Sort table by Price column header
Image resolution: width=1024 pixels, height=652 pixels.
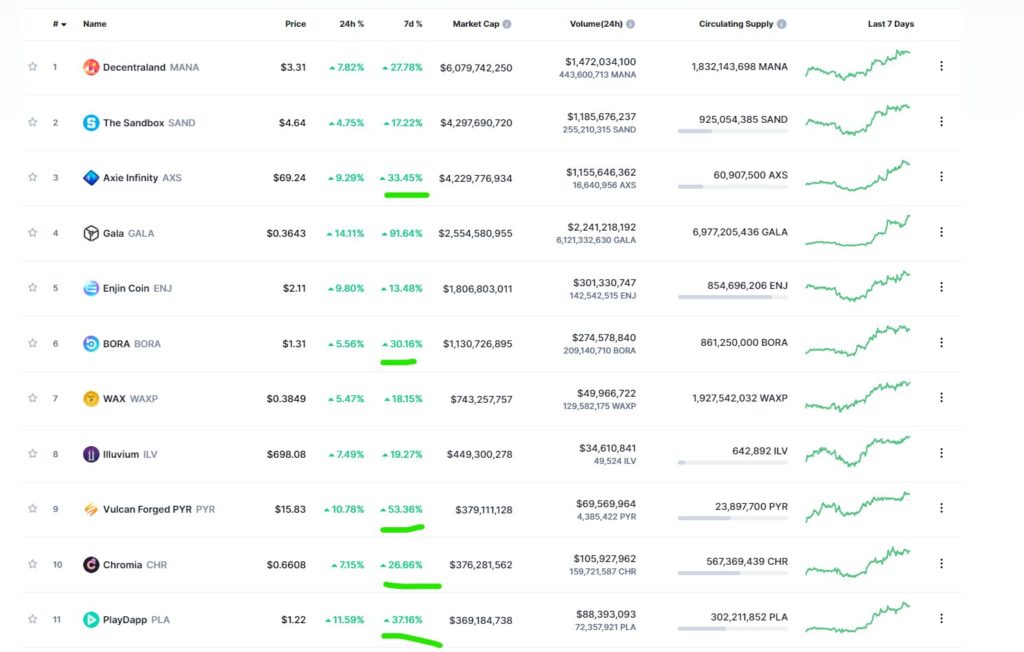294,24
